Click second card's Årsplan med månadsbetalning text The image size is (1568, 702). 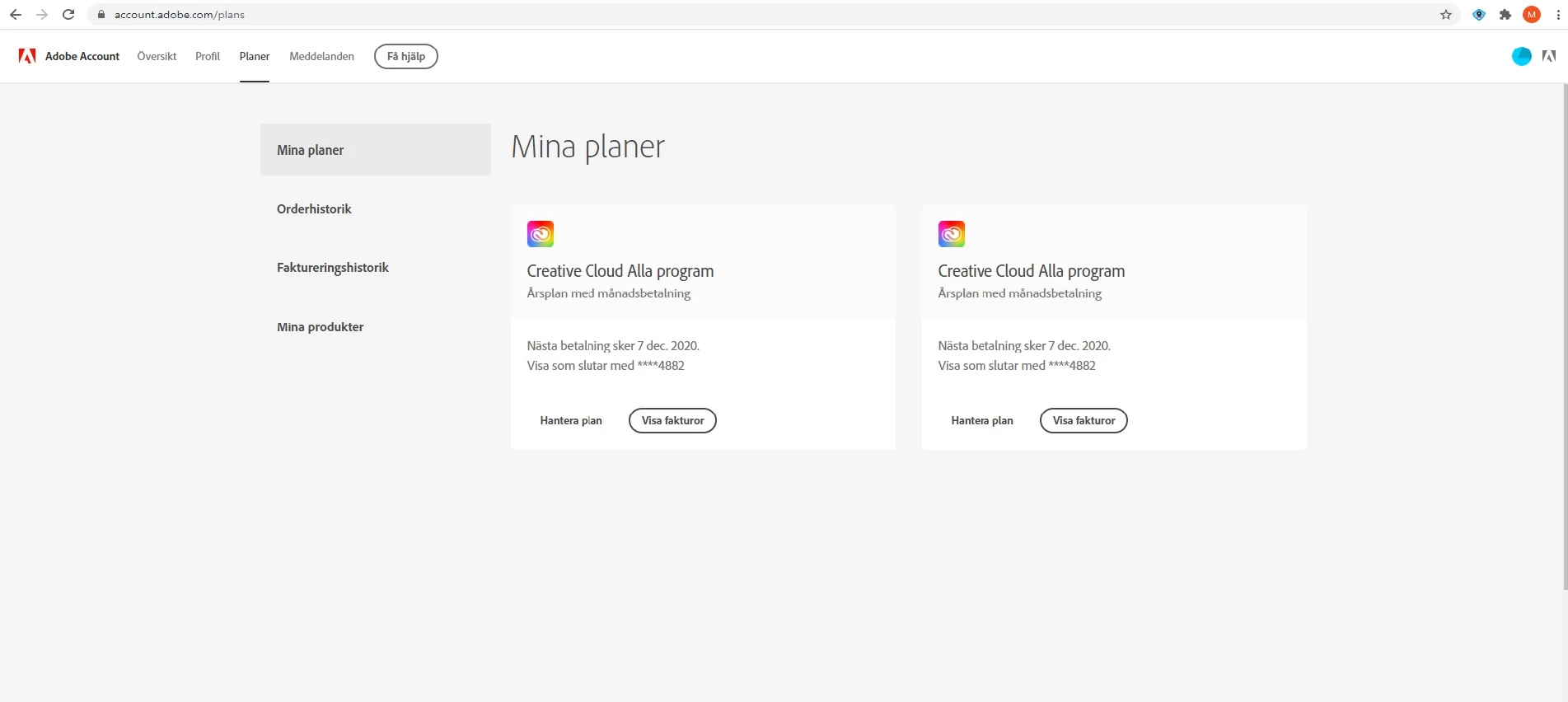coord(1020,293)
